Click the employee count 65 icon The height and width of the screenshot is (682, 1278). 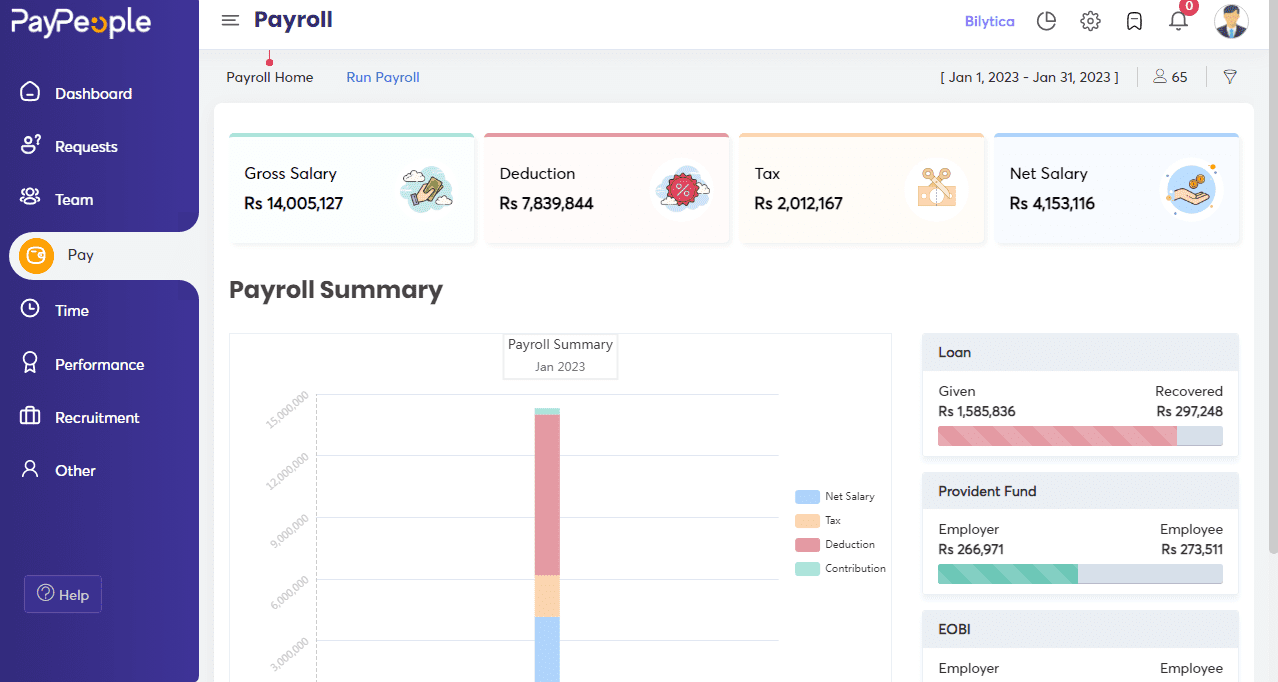[1160, 77]
